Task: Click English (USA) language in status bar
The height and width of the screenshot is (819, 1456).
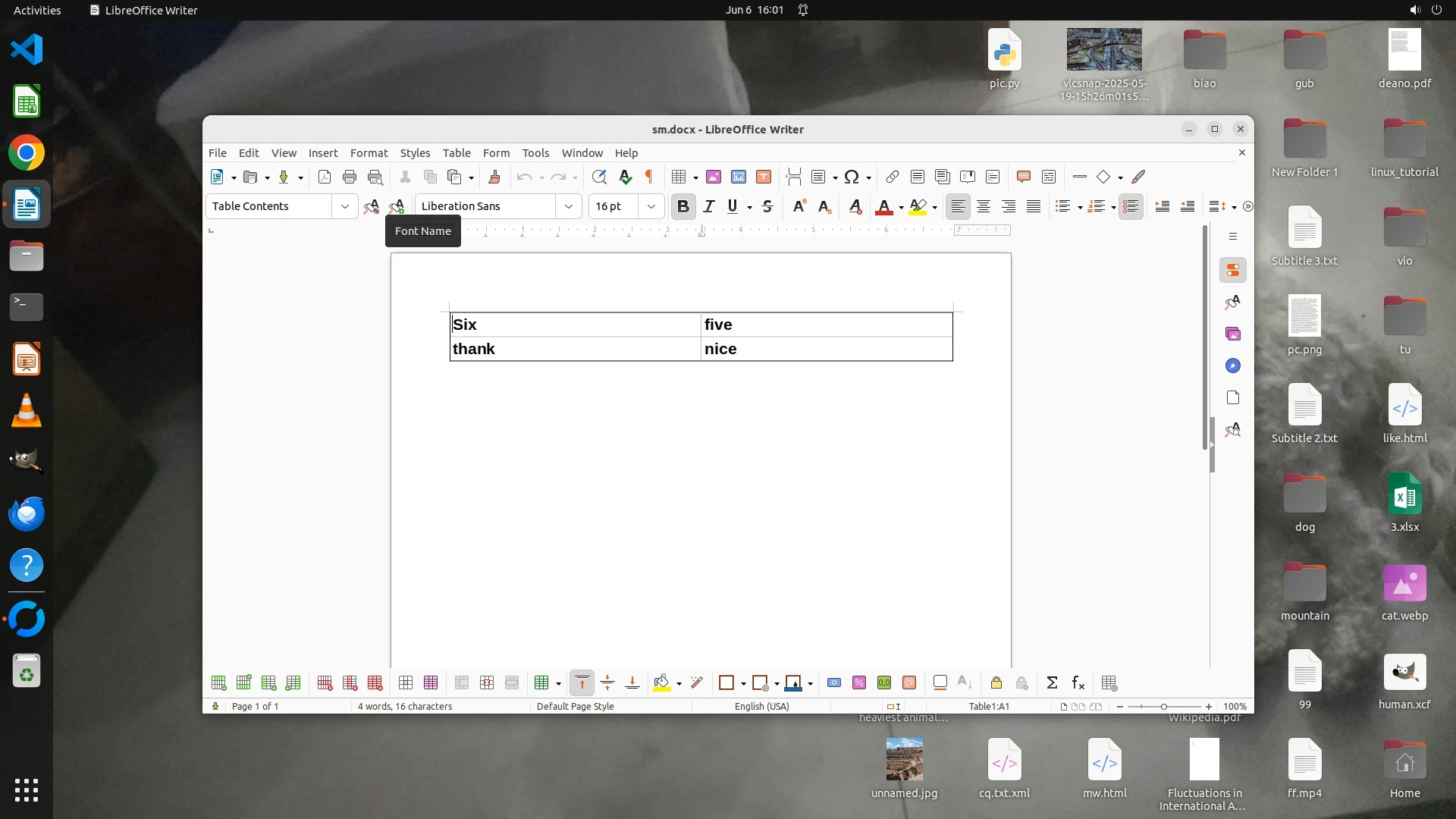Action: (x=761, y=706)
